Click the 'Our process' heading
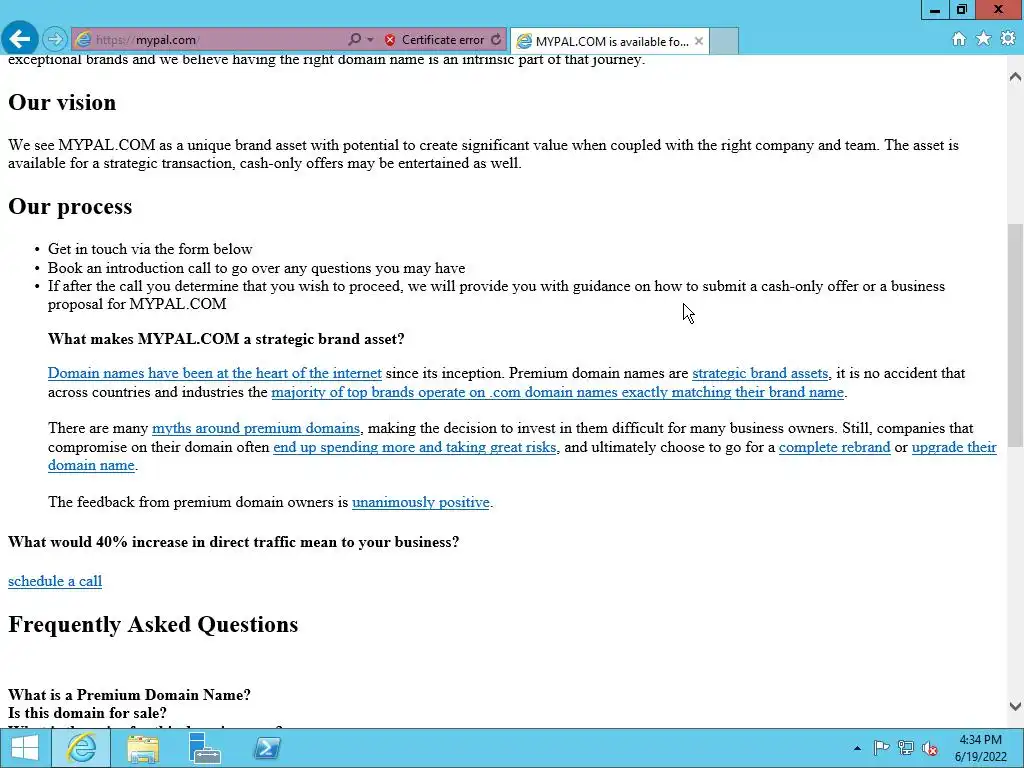1024x768 pixels. click(70, 206)
